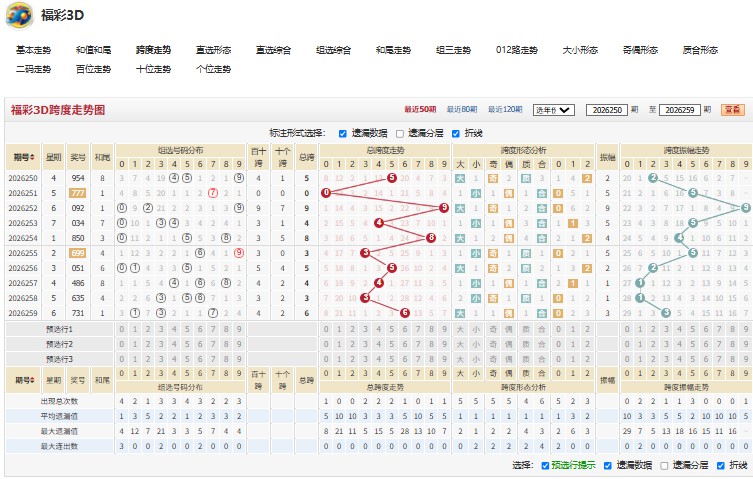The image size is (753, 479).
Task: Enable 遗漏分层 checkbox in the footer 选择 row
Action: click(664, 466)
